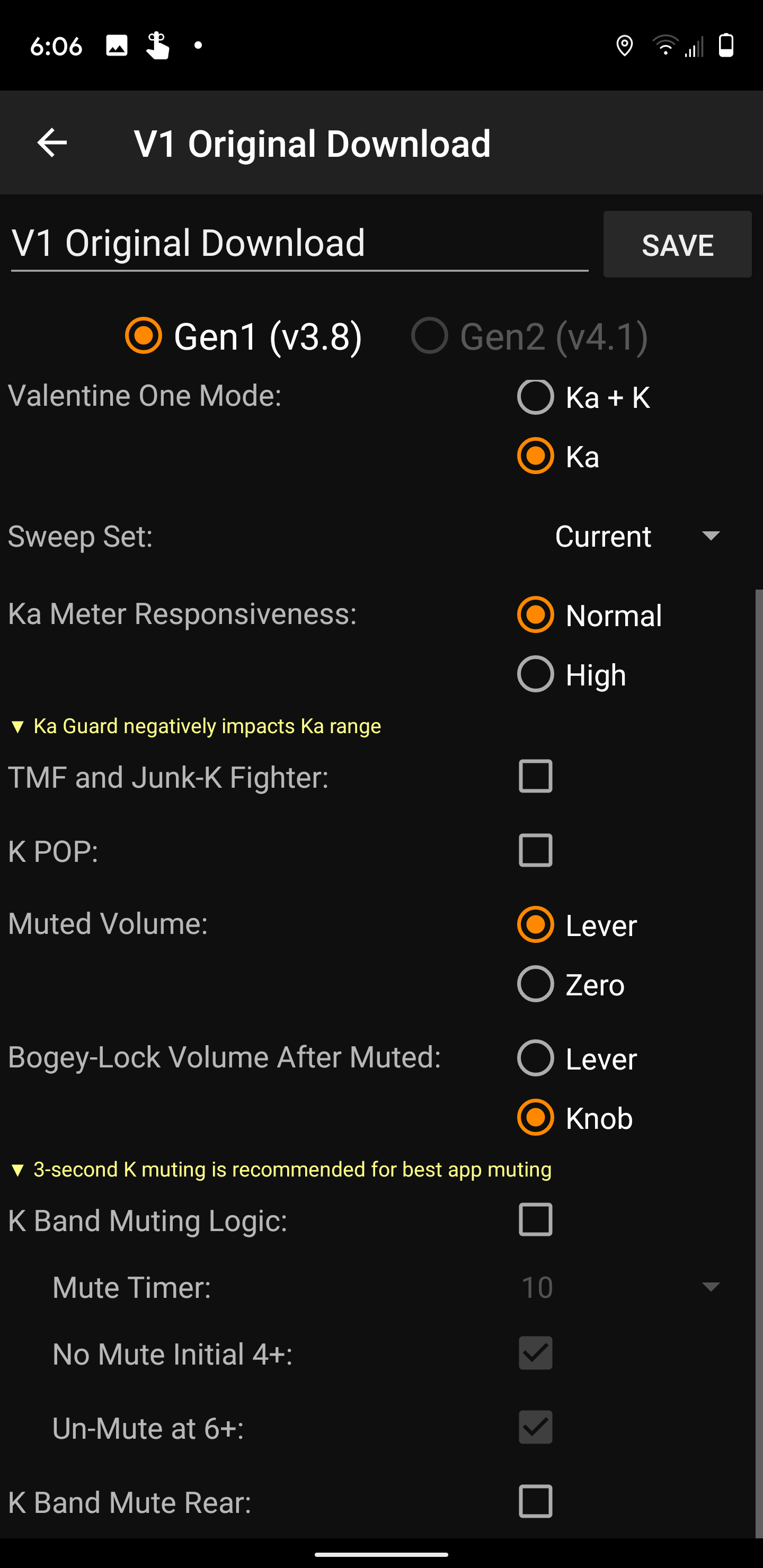763x1568 pixels.
Task: Edit the profile name text field
Action: [298, 244]
